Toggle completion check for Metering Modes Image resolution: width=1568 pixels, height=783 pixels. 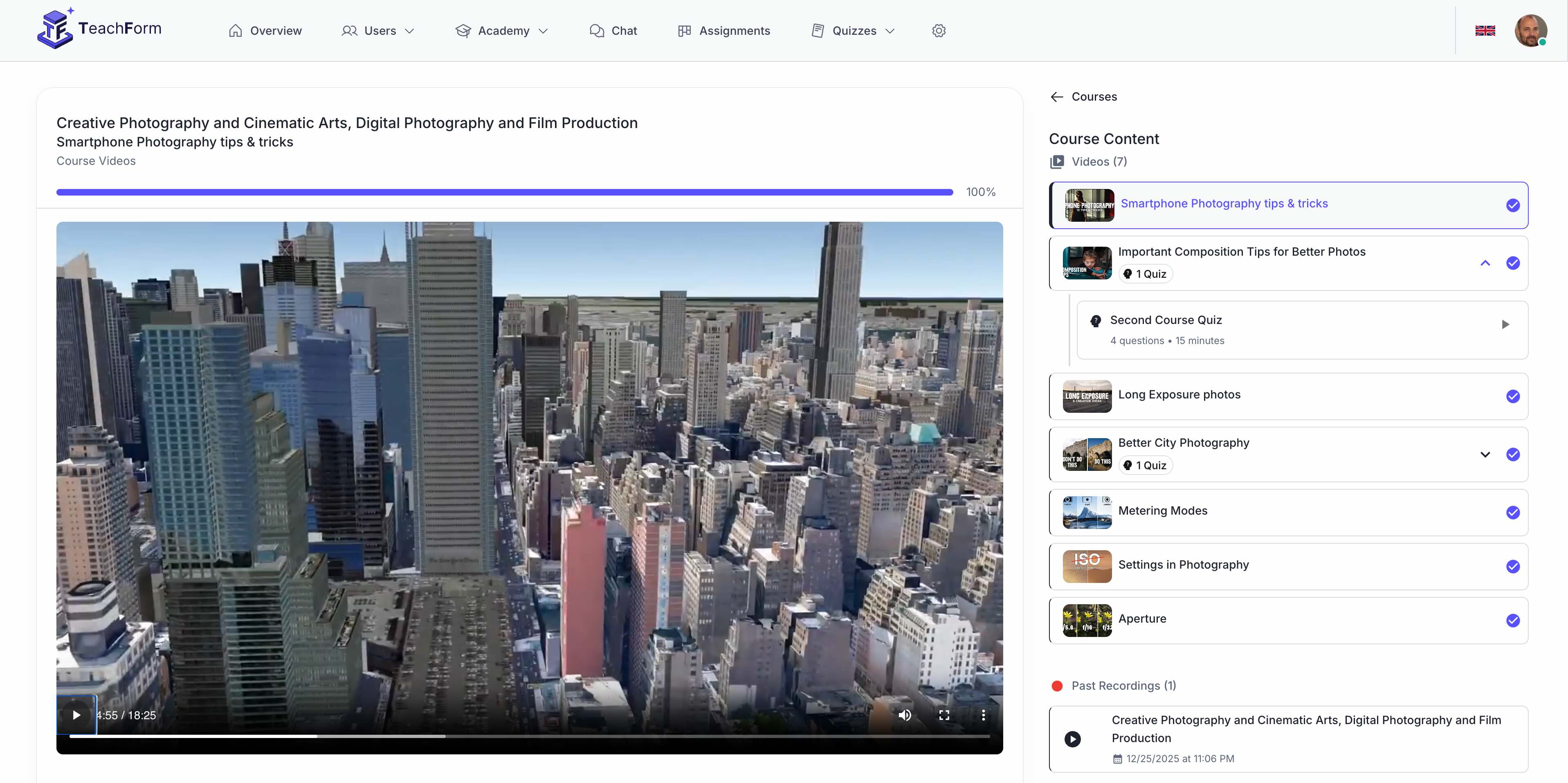pyautogui.click(x=1513, y=513)
